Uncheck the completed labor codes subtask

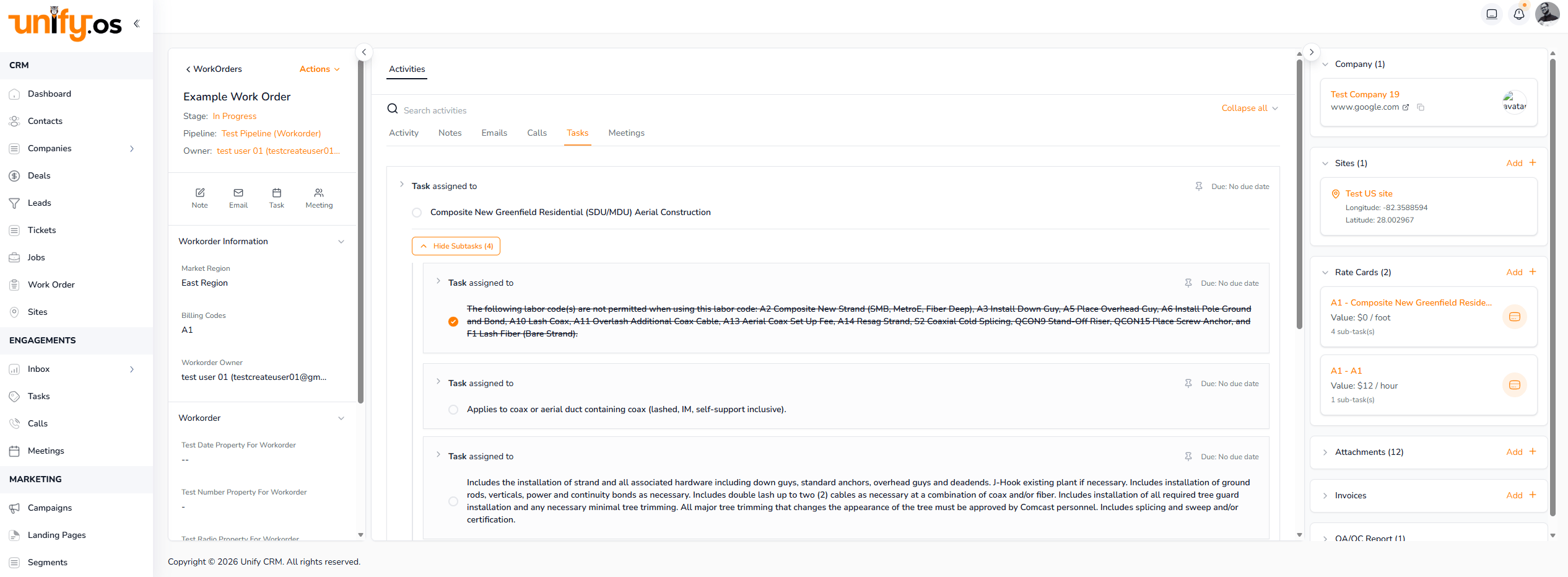tap(453, 321)
